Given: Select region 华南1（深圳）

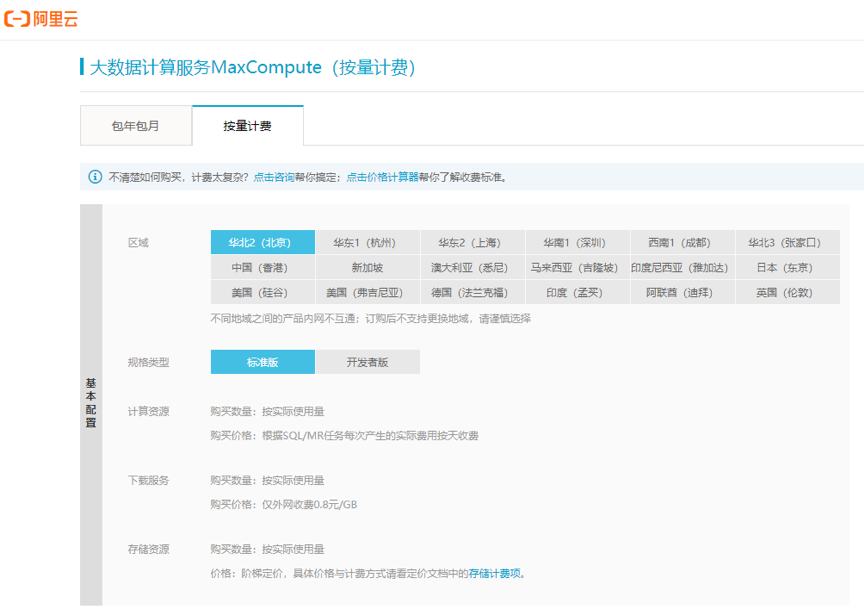Looking at the screenshot, I should (578, 242).
